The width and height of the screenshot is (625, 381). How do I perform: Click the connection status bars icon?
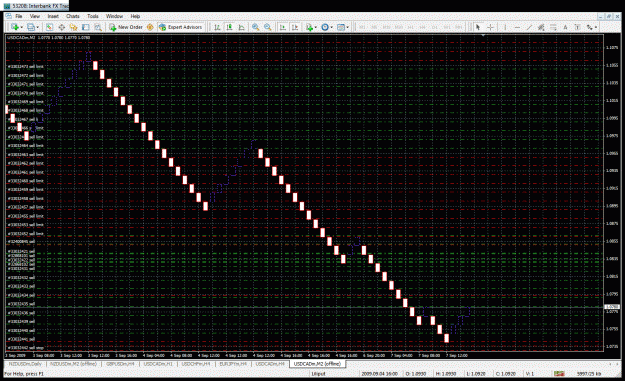(x=559, y=373)
